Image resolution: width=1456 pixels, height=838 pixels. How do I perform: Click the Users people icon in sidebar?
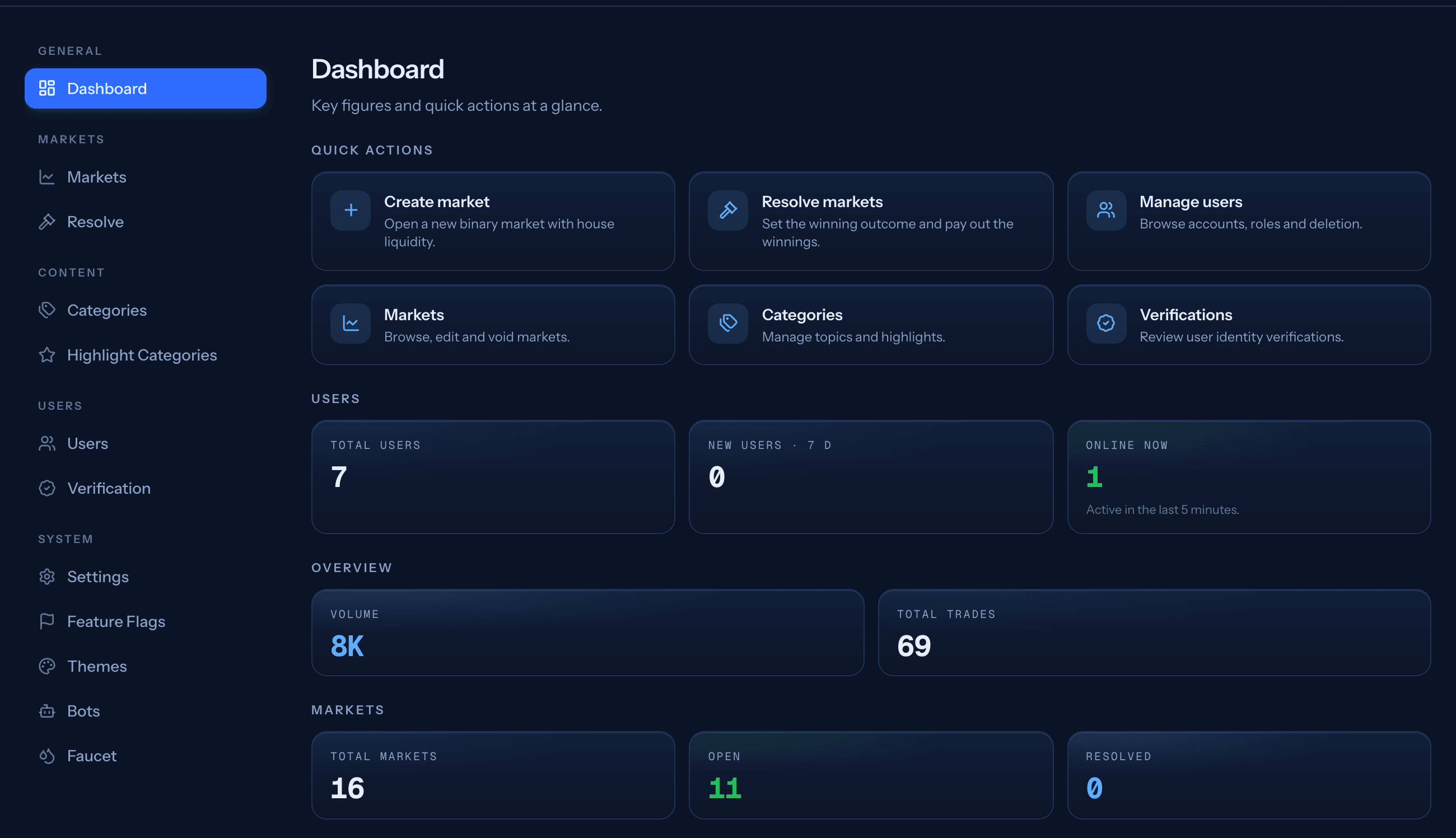coord(46,443)
